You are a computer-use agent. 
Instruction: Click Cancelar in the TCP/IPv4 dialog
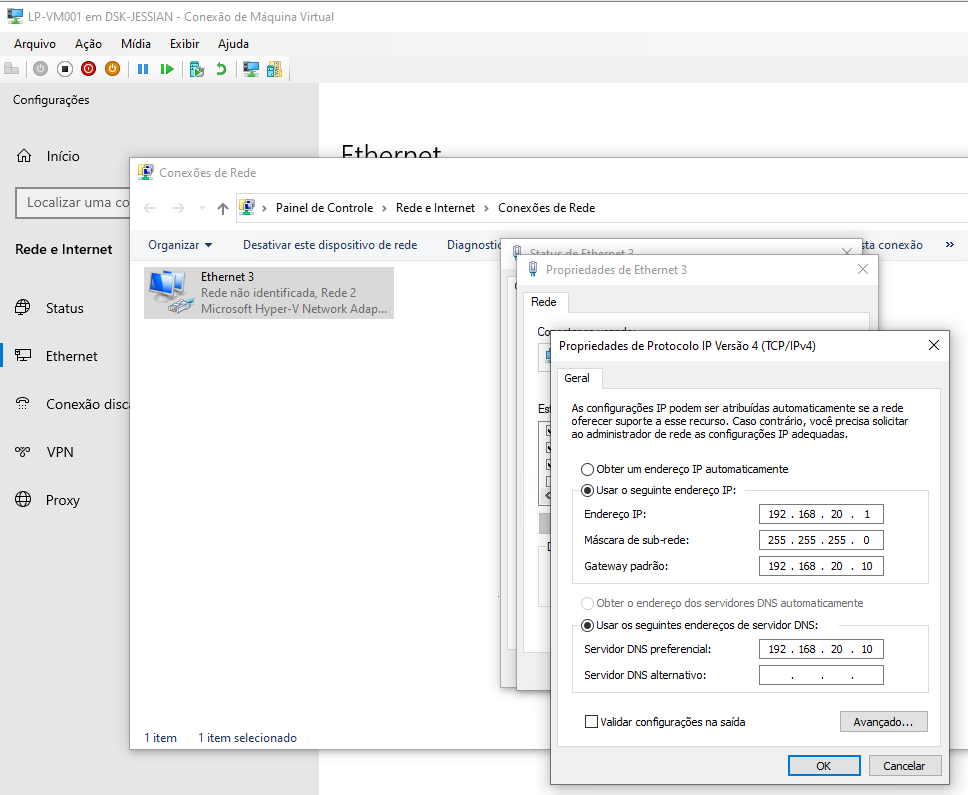point(904,765)
